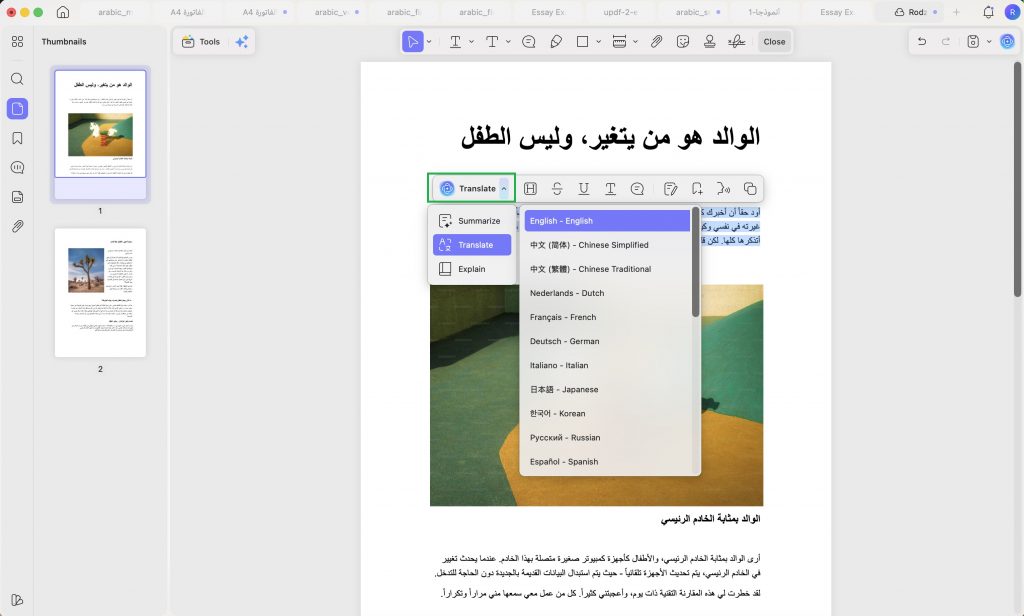The image size is (1024, 616).
Task: Open page 2 thumbnail
Action: (100, 293)
